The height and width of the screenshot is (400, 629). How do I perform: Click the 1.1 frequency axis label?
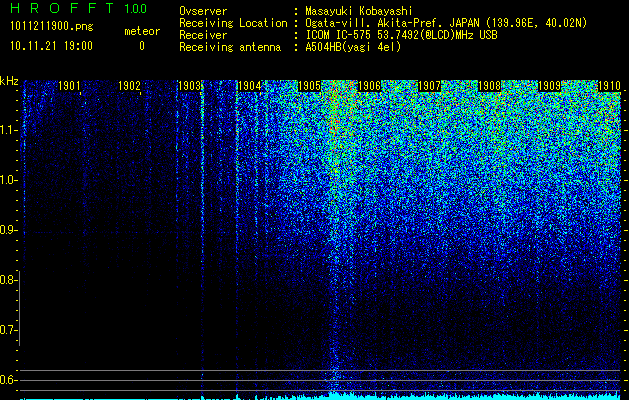7,130
